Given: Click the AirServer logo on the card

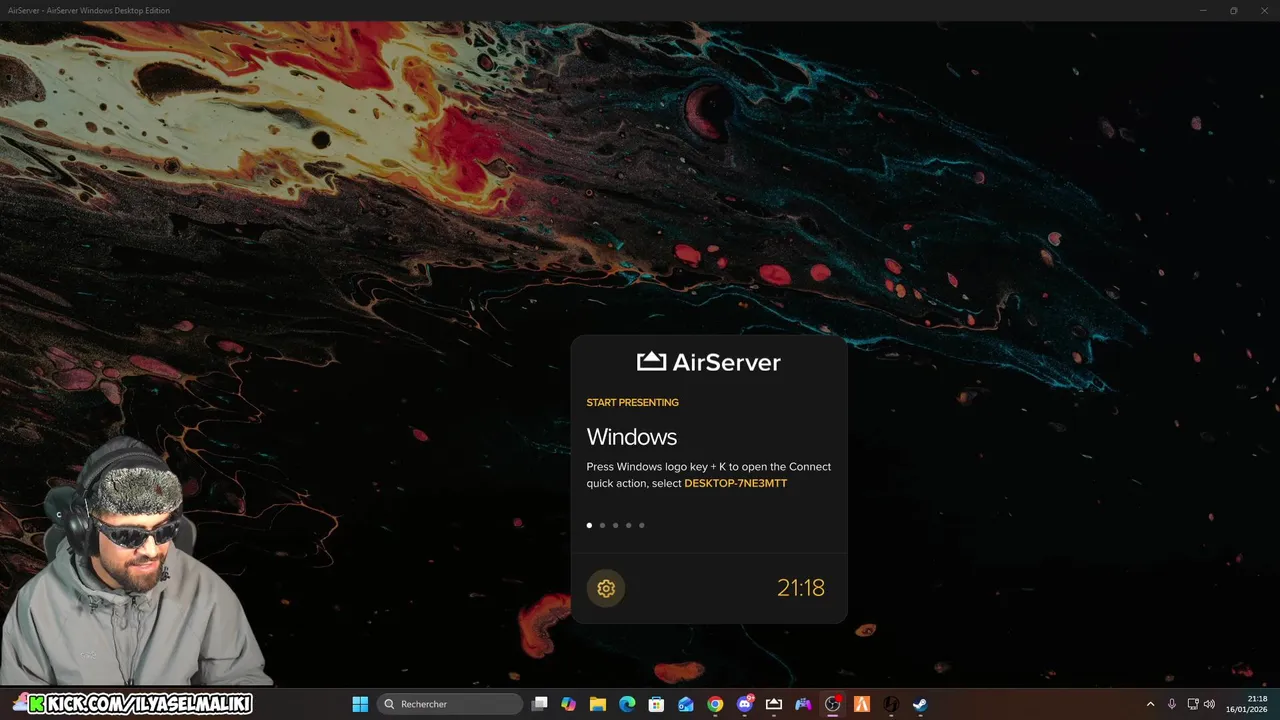Looking at the screenshot, I should point(709,362).
